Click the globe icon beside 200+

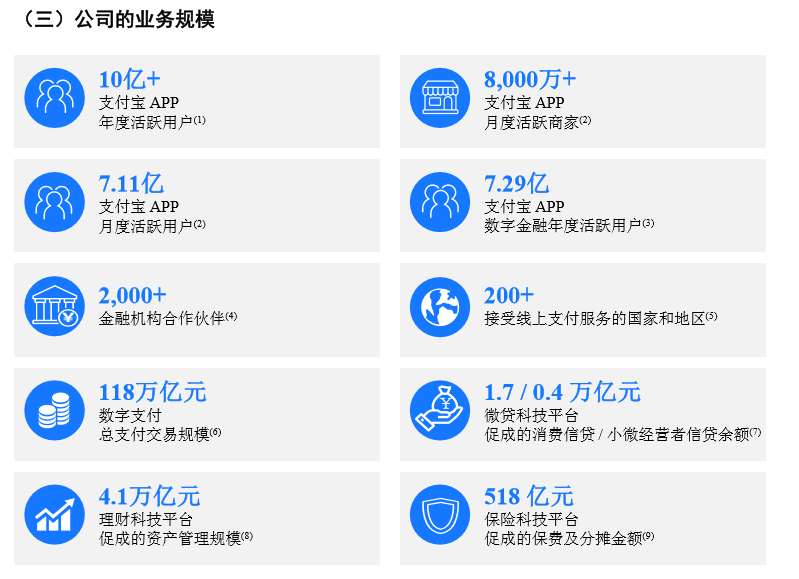coord(440,306)
